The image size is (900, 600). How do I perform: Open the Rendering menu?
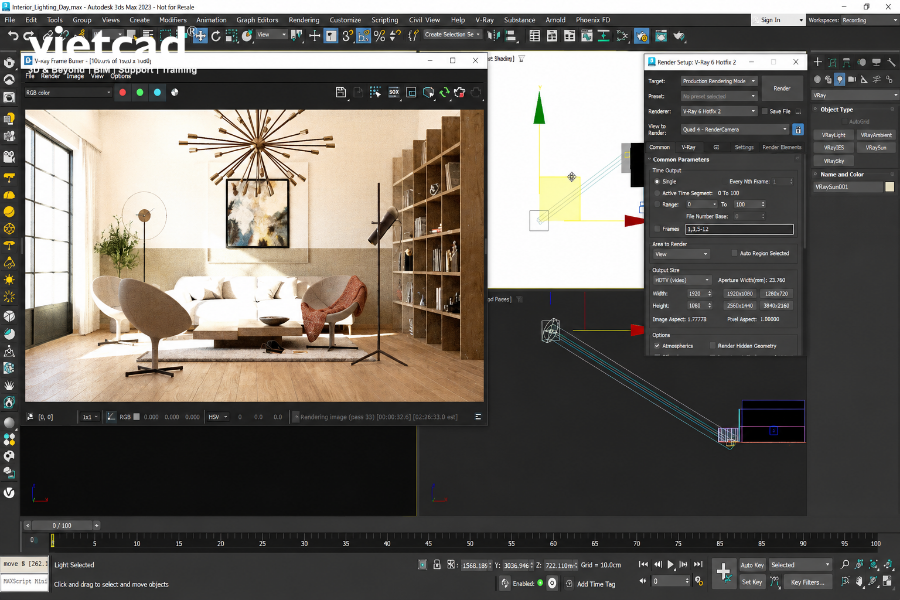click(304, 20)
